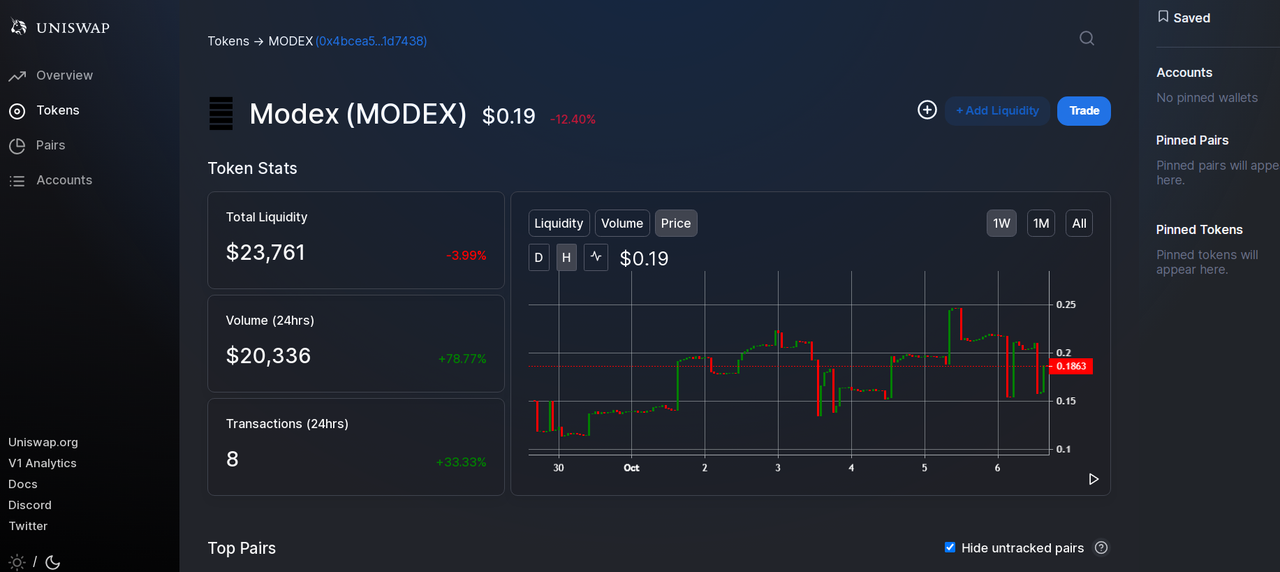Select daily candles with the D button

(x=539, y=258)
